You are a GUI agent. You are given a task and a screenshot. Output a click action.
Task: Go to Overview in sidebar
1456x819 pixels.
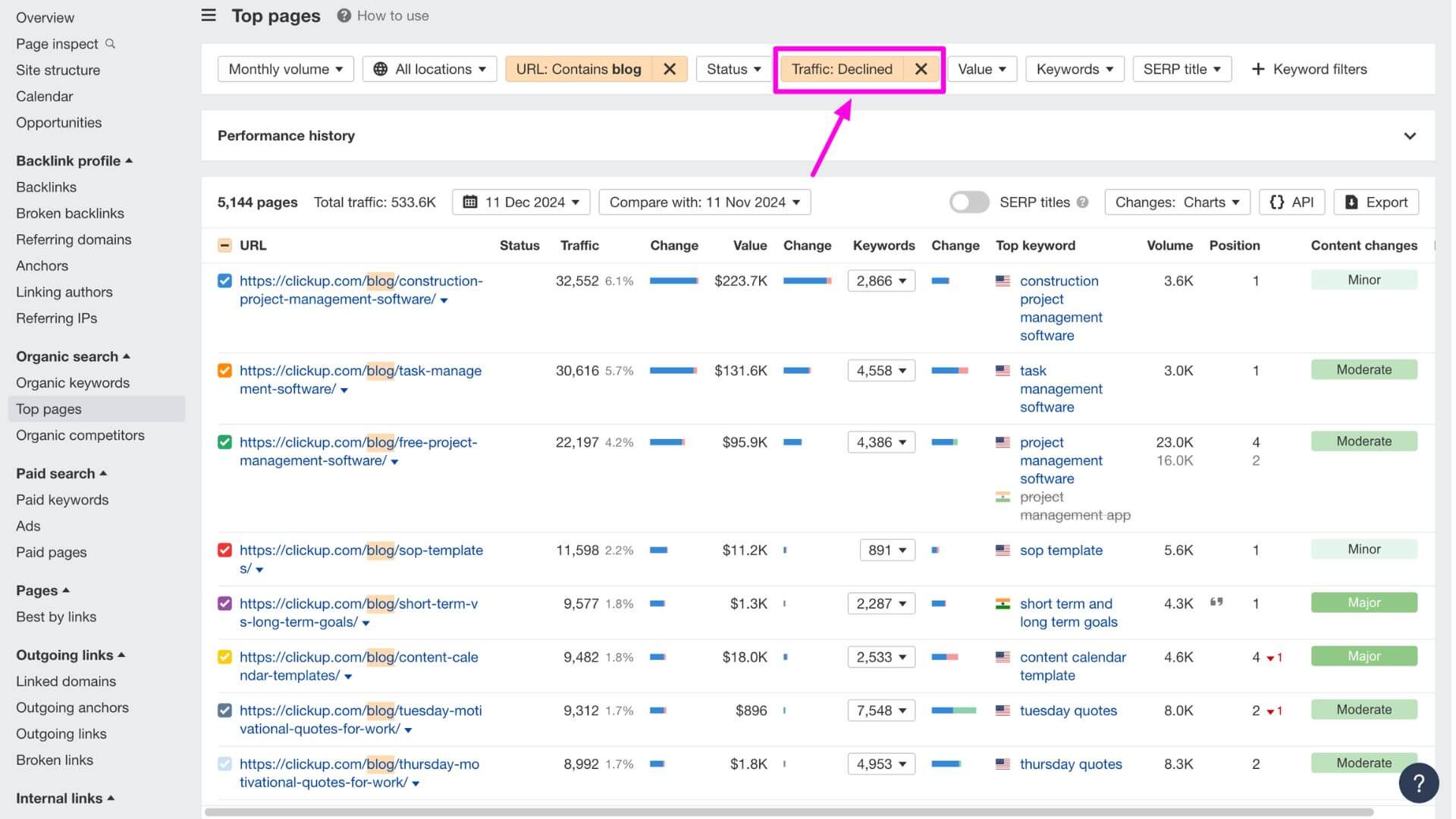(x=45, y=17)
